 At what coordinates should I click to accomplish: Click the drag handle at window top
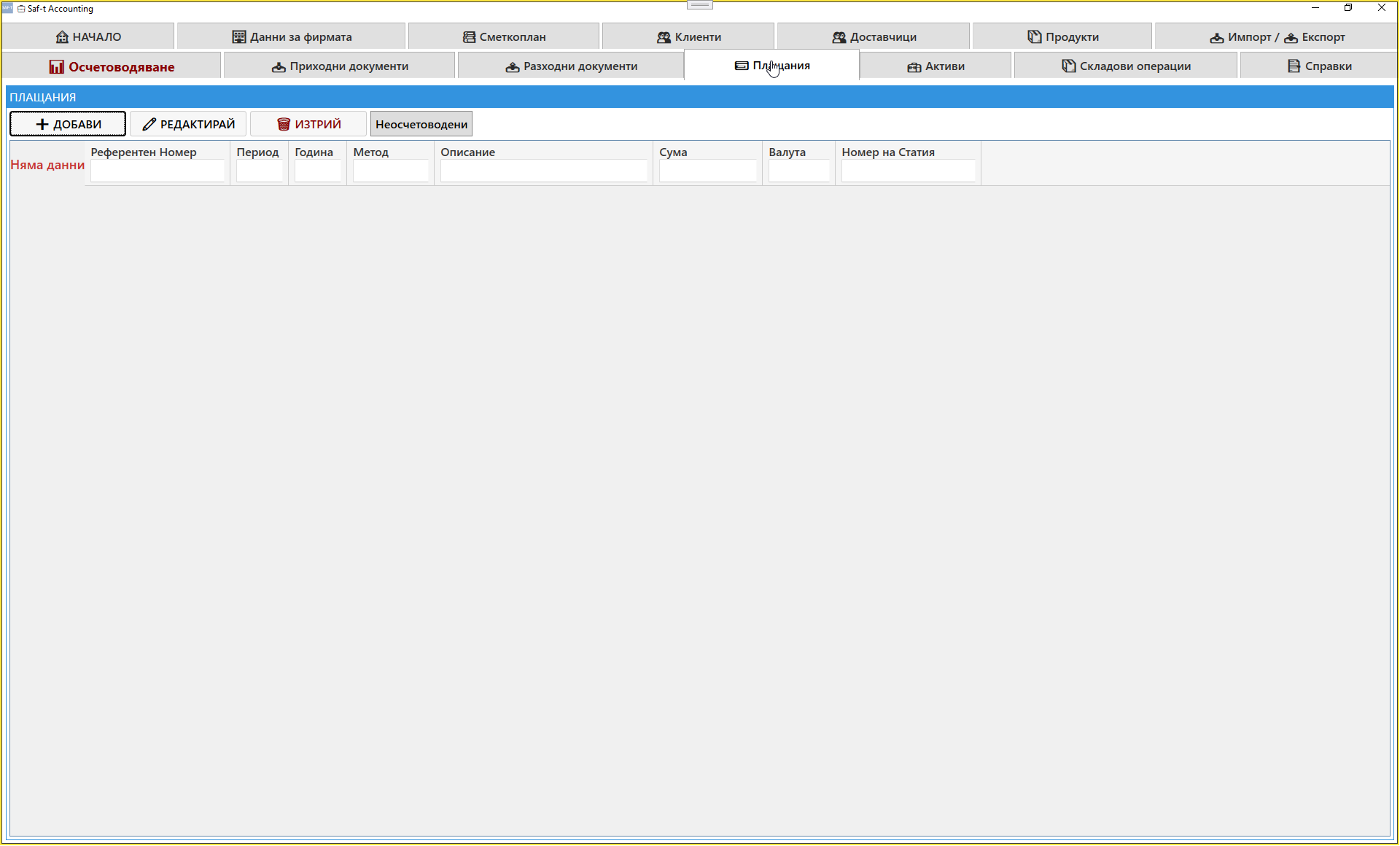click(700, 4)
